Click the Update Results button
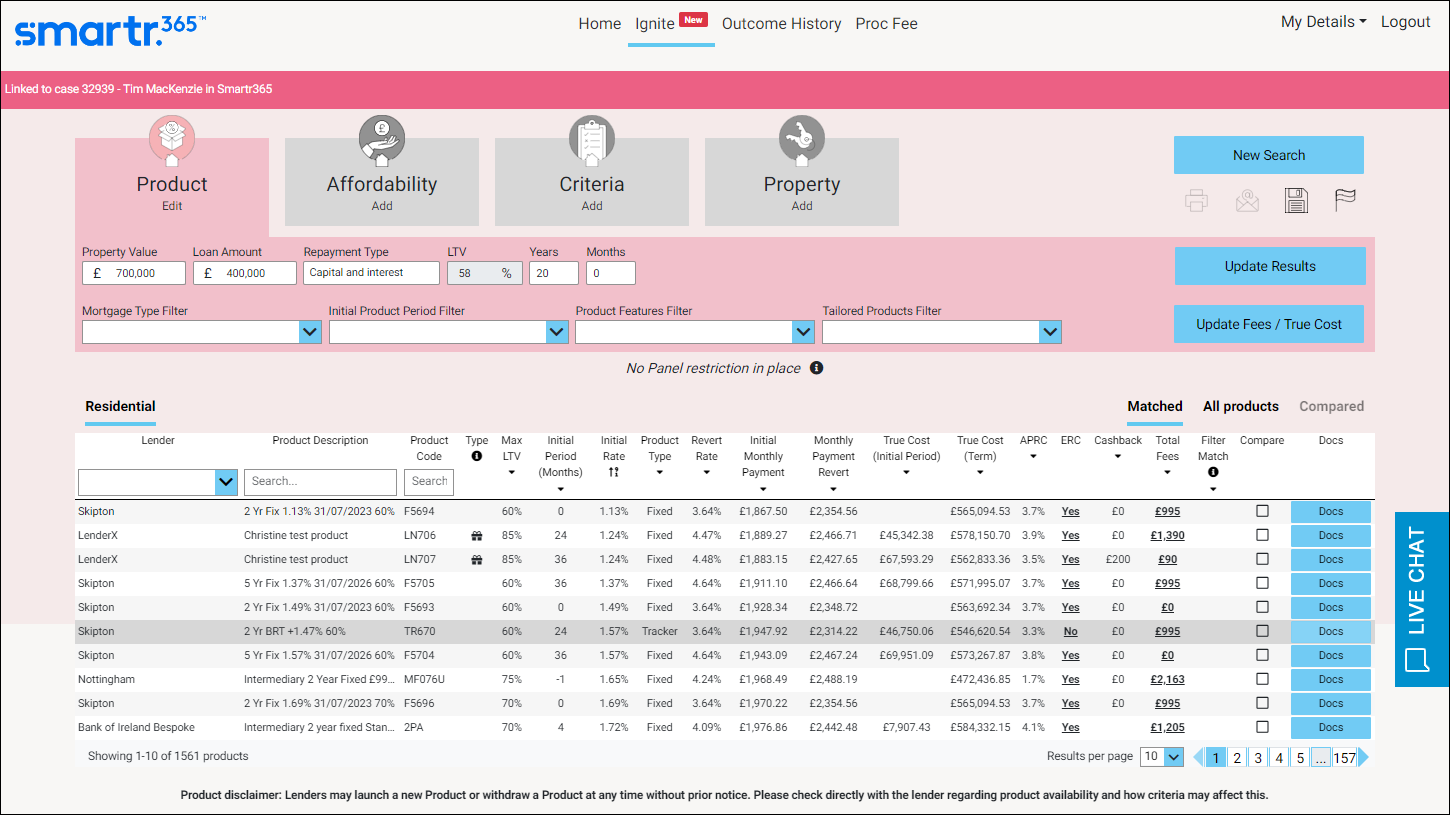This screenshot has height=815, width=1450. point(1270,266)
